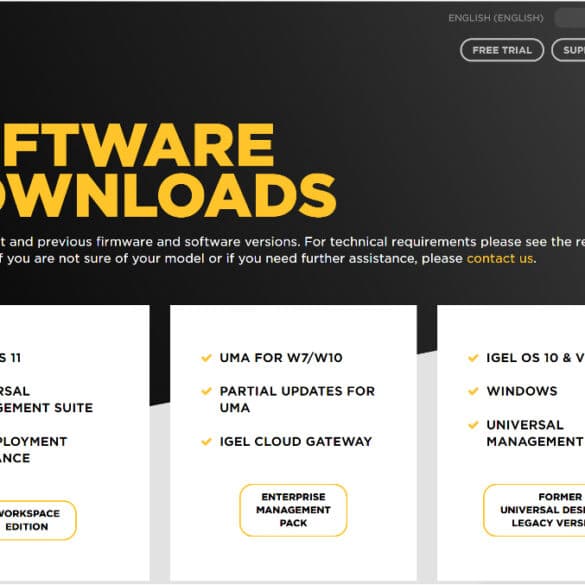The image size is (585, 585).
Task: Click the checkmark beside WINDOWS
Action: (473, 391)
